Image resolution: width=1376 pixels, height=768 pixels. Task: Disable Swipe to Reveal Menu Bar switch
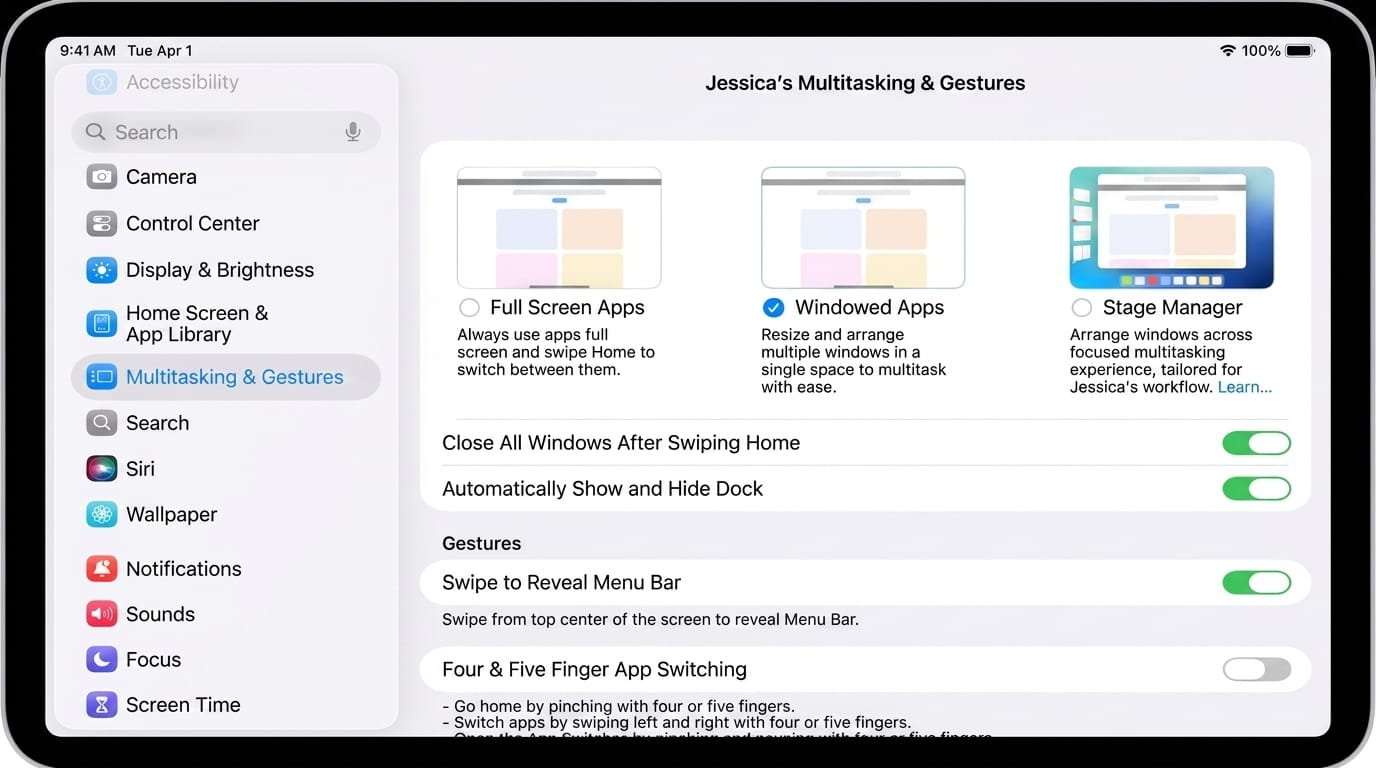[x=1256, y=583]
